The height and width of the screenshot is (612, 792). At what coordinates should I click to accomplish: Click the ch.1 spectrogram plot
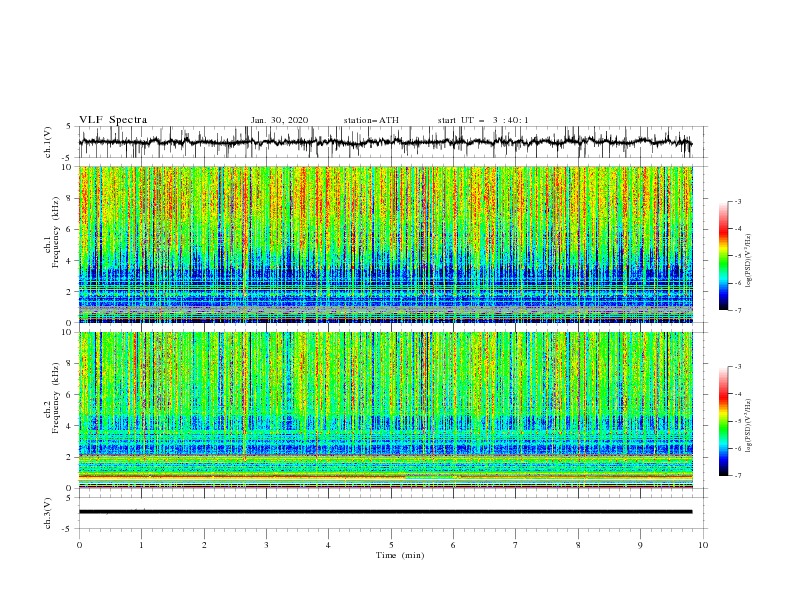385,244
